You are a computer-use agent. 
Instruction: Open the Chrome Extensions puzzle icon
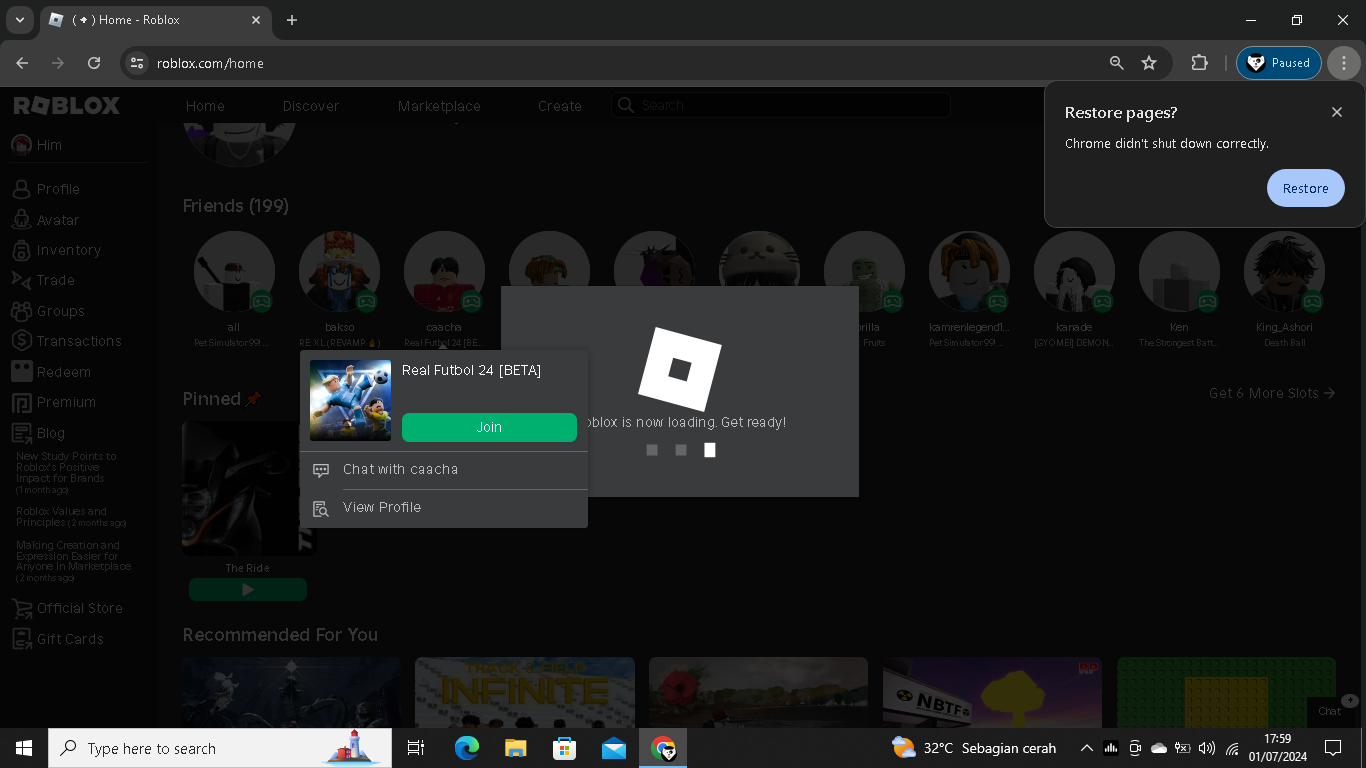tap(1199, 63)
